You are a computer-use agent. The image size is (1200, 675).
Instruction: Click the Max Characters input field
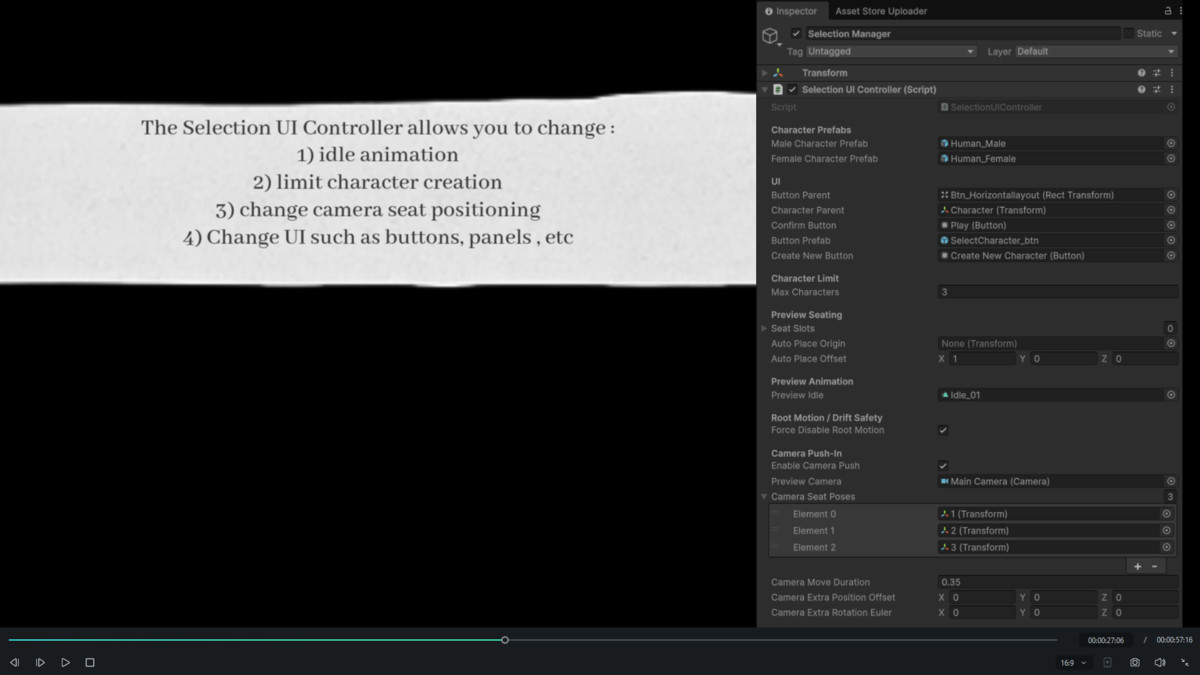(x=1050, y=292)
